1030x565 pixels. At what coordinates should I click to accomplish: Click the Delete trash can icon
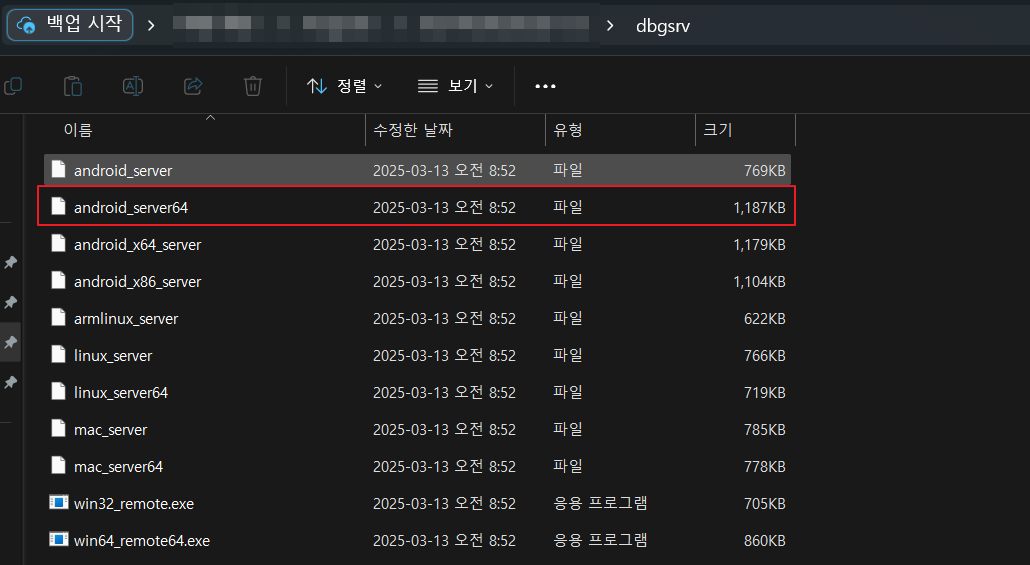click(253, 86)
